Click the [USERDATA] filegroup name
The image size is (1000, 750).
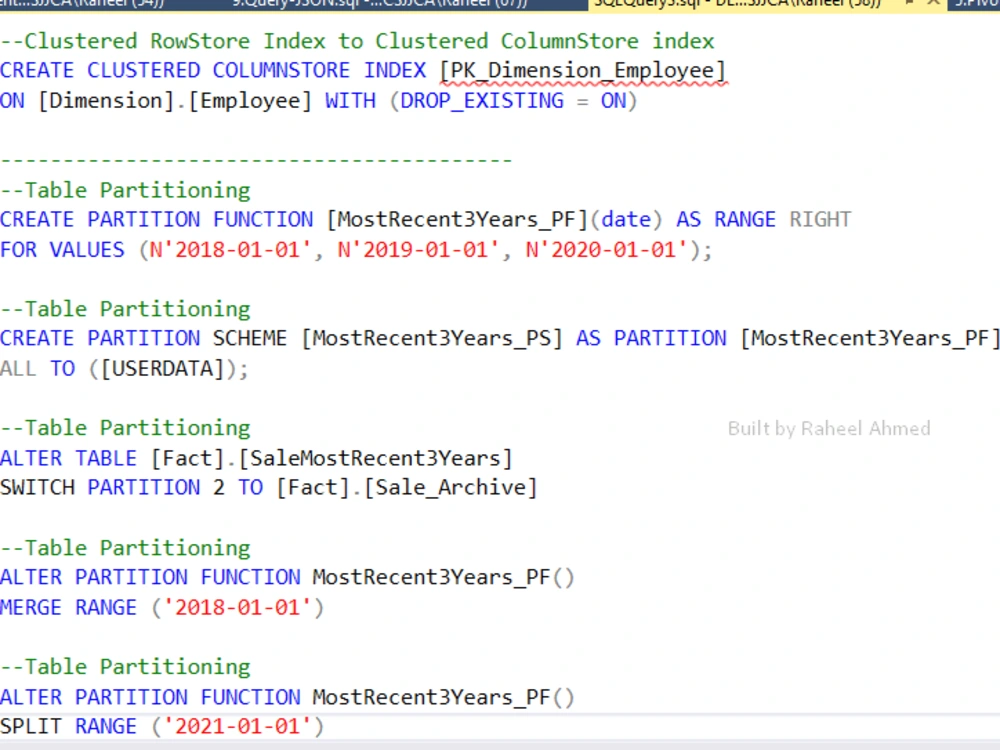point(163,369)
